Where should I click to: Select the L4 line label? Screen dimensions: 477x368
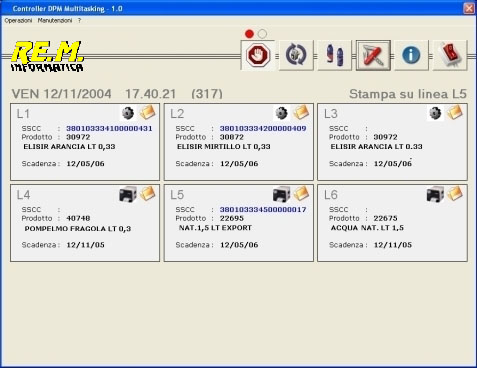23,195
